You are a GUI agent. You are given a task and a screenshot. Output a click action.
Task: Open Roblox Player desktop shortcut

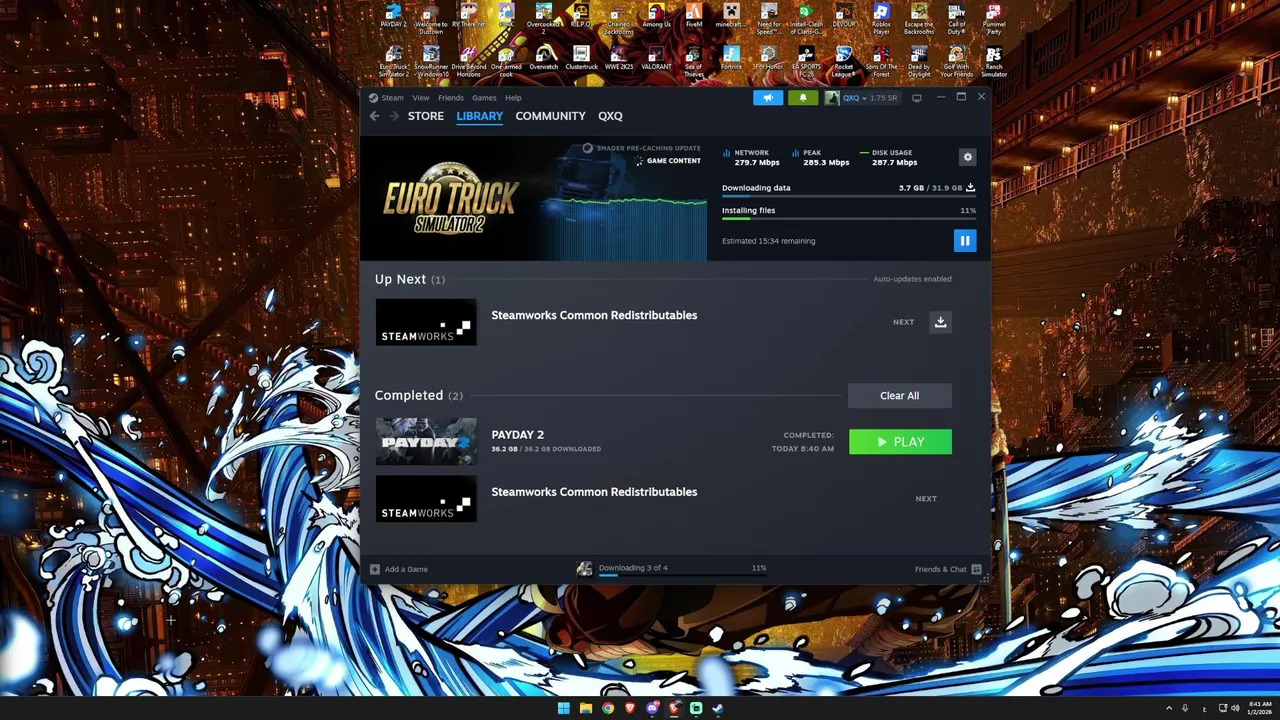coord(881,20)
